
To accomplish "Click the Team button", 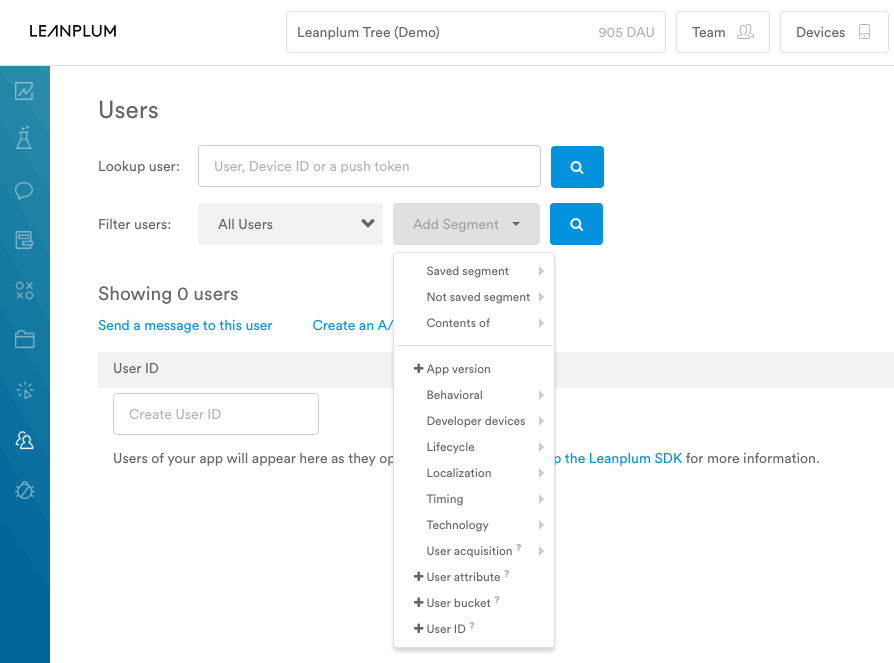I will pos(722,32).
